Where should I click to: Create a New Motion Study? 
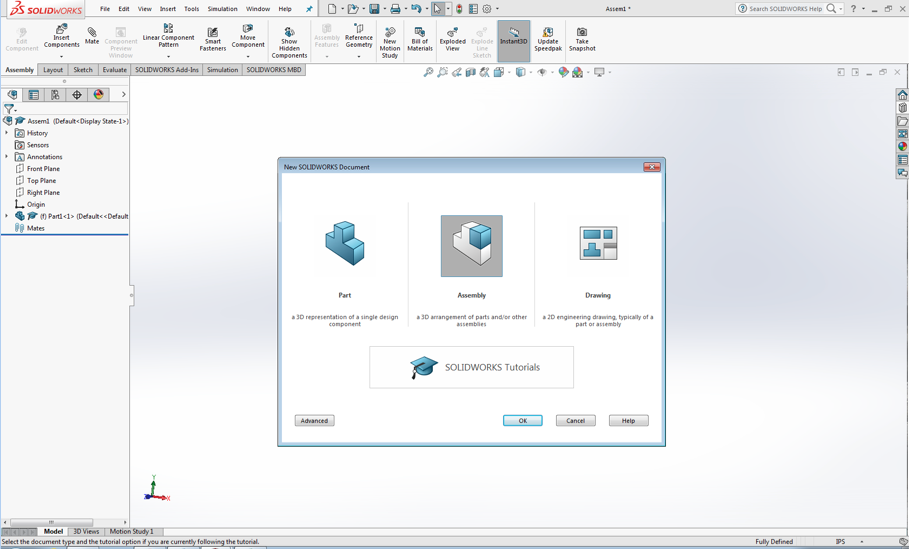coord(390,42)
